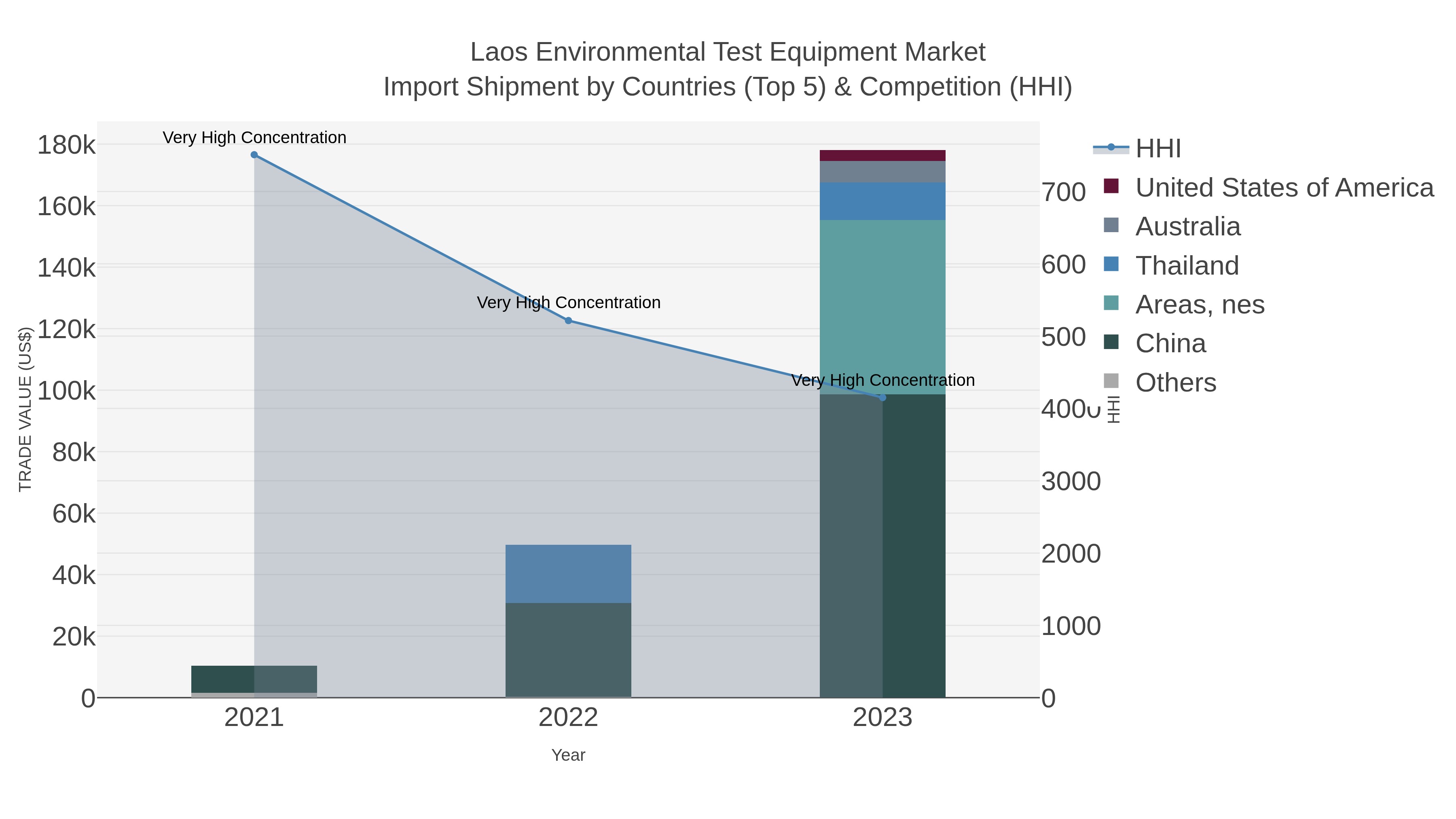Image resolution: width=1456 pixels, height=819 pixels.
Task: Click the chart title Laos Environmental Test Equipment Market
Action: click(x=728, y=52)
